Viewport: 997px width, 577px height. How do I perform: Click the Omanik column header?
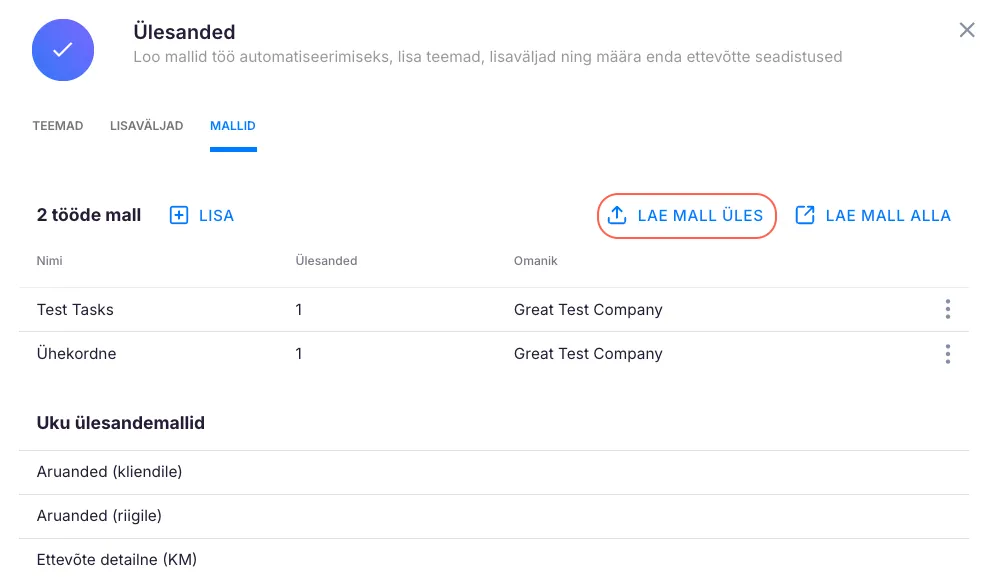click(536, 261)
